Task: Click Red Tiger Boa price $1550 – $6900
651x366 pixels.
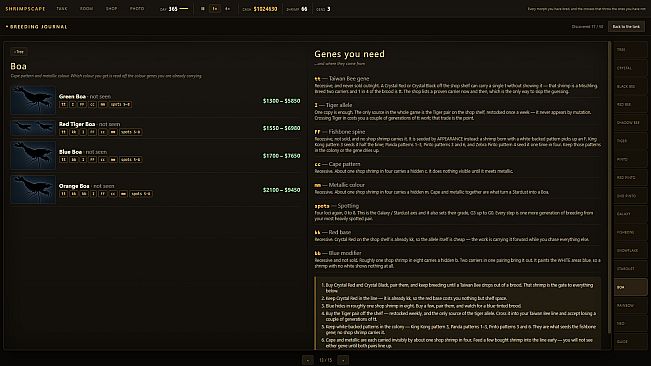Action: (281, 128)
